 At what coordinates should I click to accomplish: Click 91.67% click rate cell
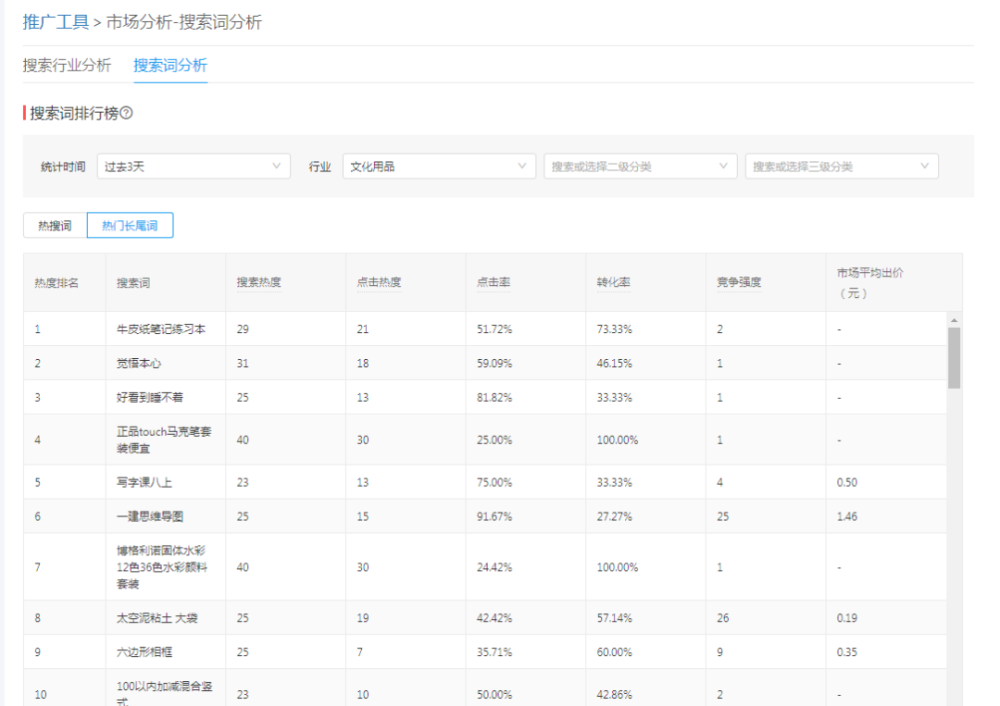[494, 517]
